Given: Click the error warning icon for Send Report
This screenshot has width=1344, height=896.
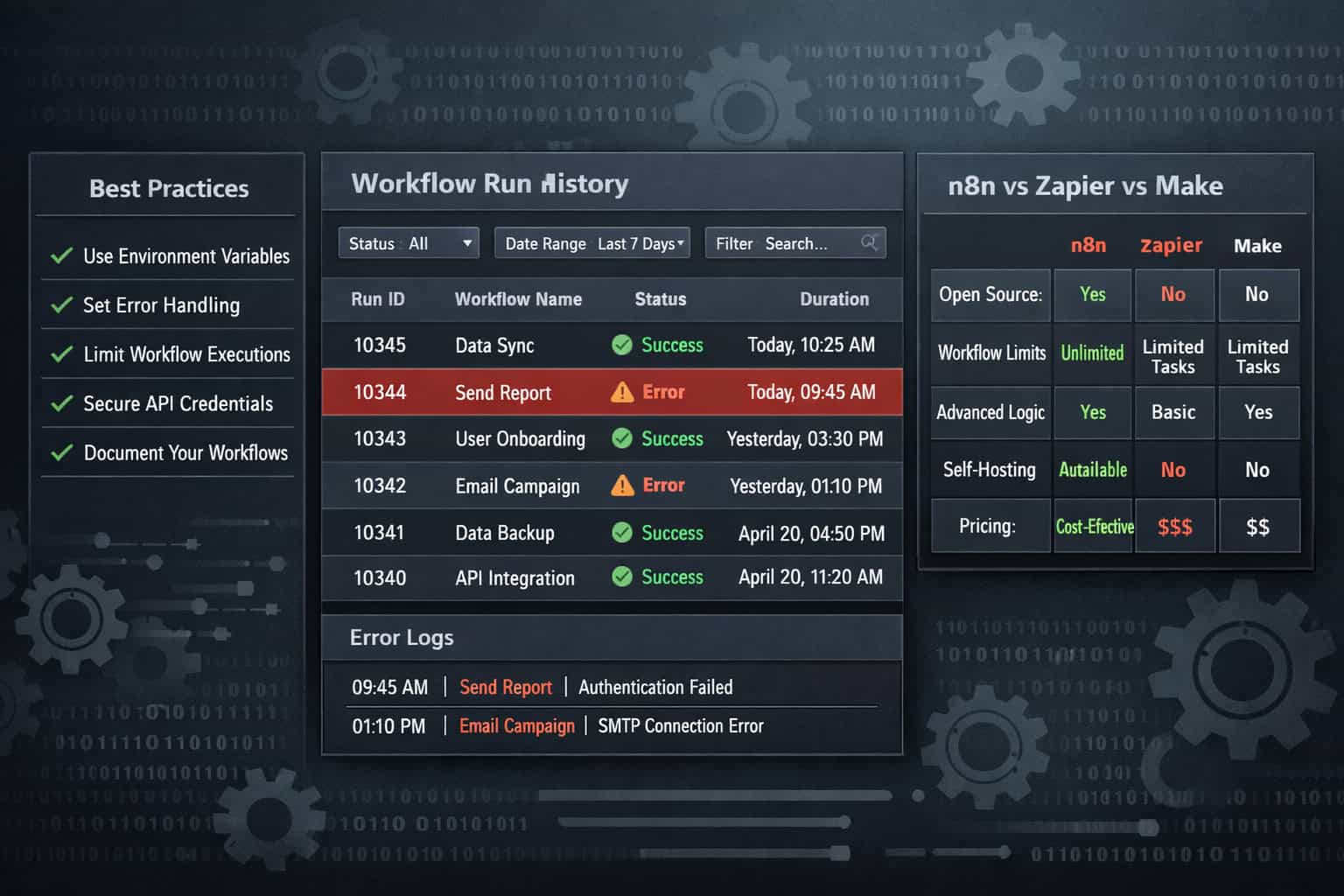Looking at the screenshot, I should [622, 392].
